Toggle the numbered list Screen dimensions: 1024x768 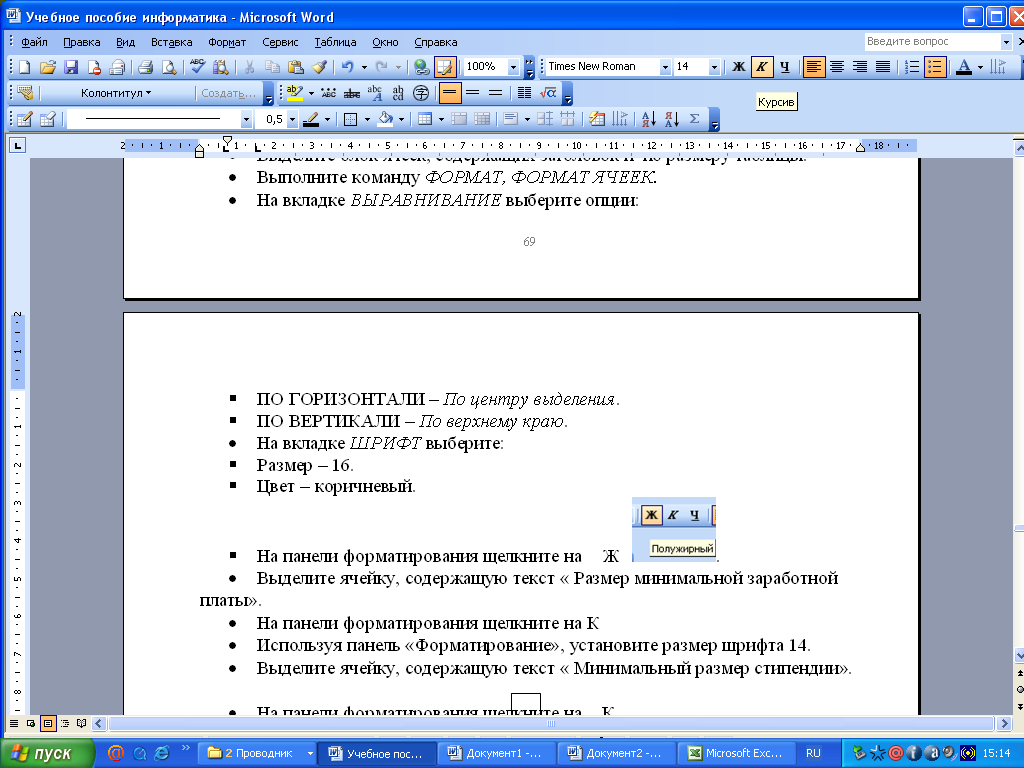(x=912, y=67)
